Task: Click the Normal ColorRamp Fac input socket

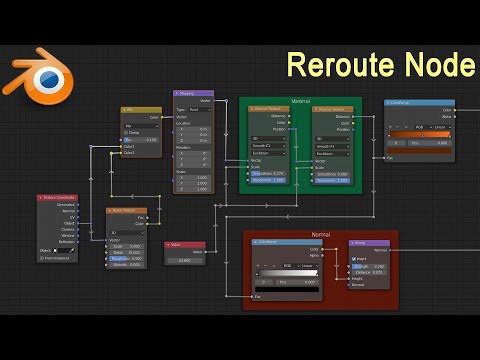Action: pyautogui.click(x=252, y=296)
